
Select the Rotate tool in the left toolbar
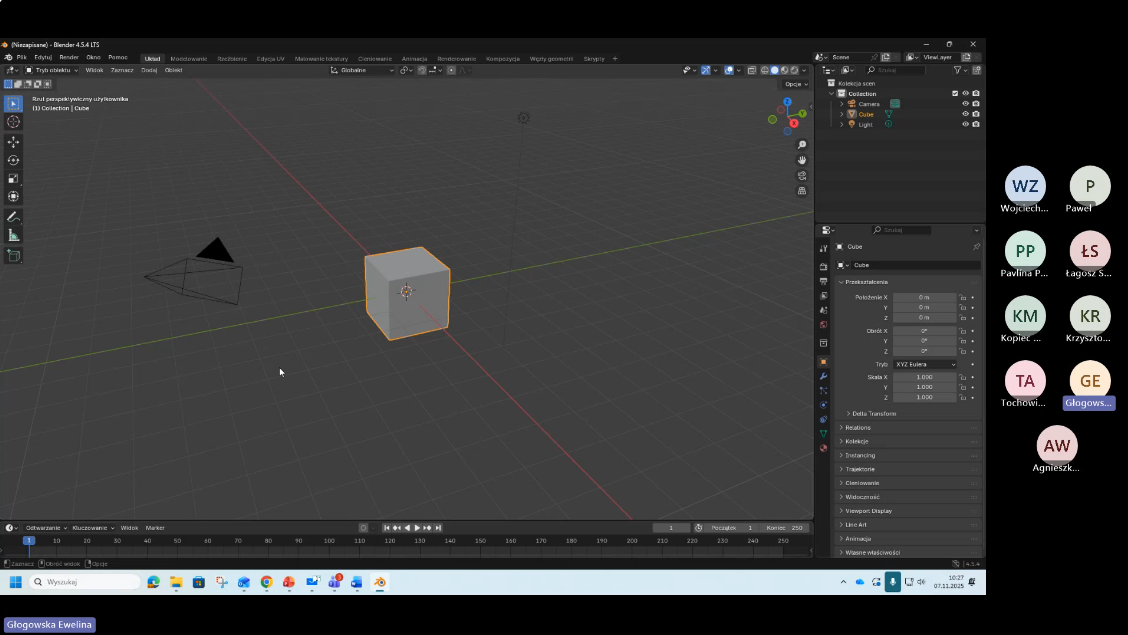[13, 160]
